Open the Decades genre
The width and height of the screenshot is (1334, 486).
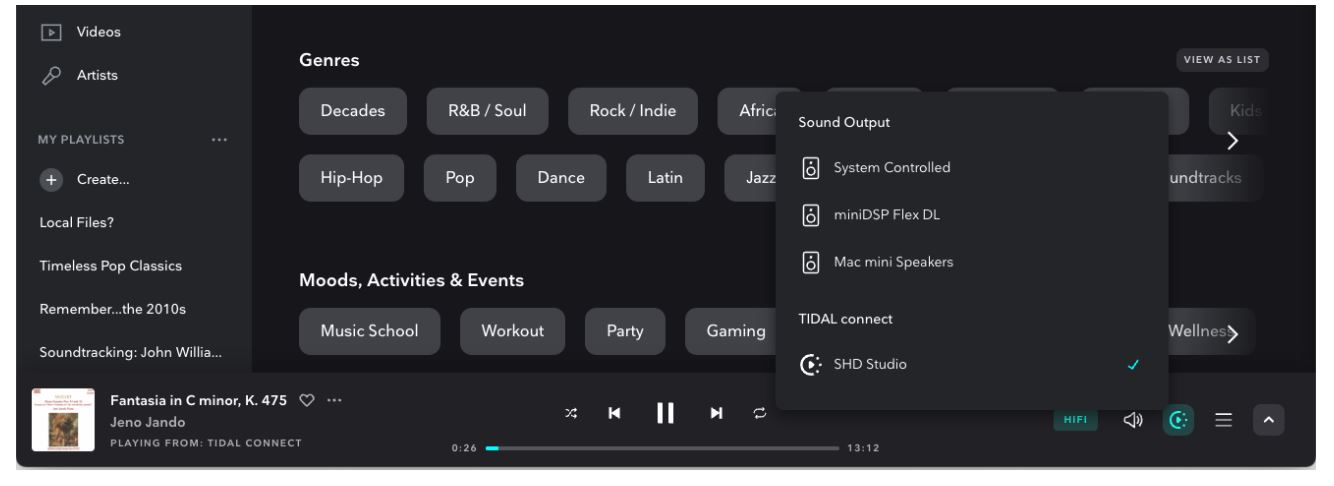coord(353,111)
